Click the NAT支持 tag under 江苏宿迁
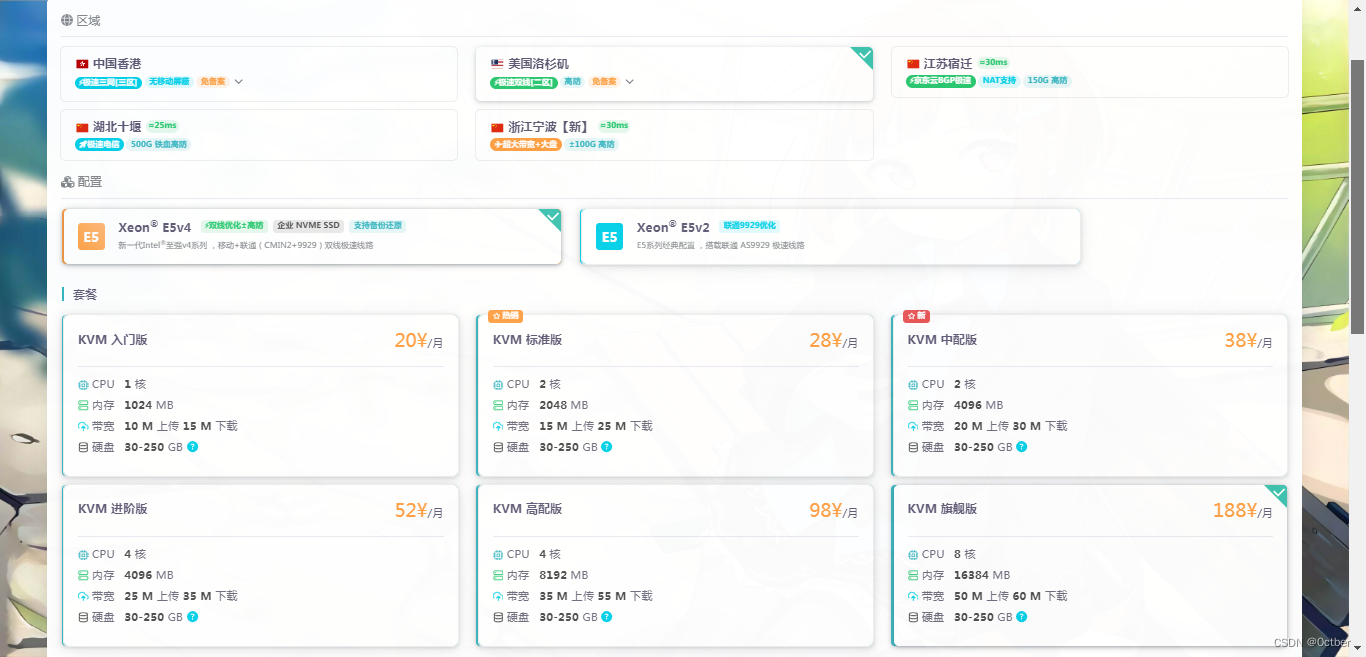Viewport: 1366px width, 657px height. 999,81
